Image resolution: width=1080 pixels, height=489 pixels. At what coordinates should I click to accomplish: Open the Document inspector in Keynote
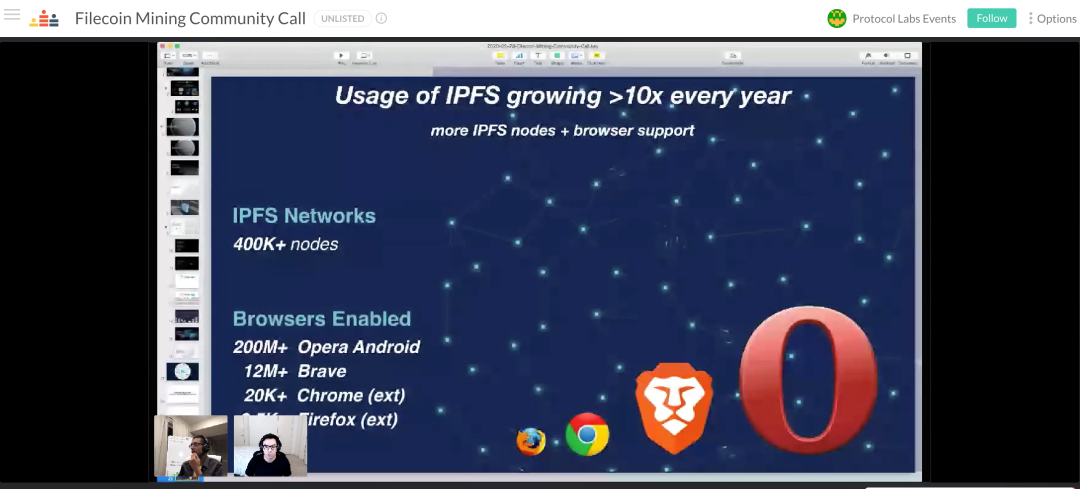point(907,57)
